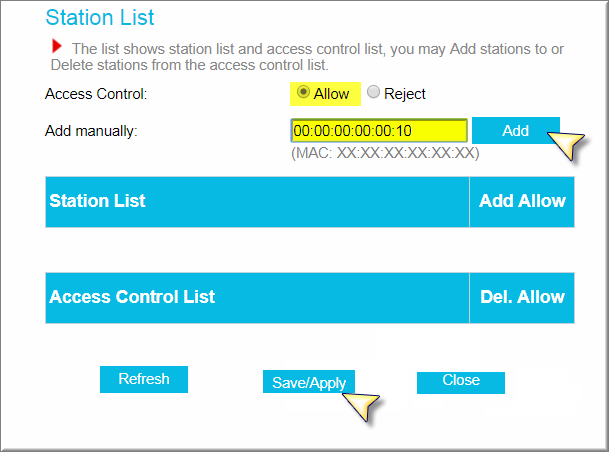Click the Add Allow column header
The width and height of the screenshot is (609, 452).
[522, 202]
